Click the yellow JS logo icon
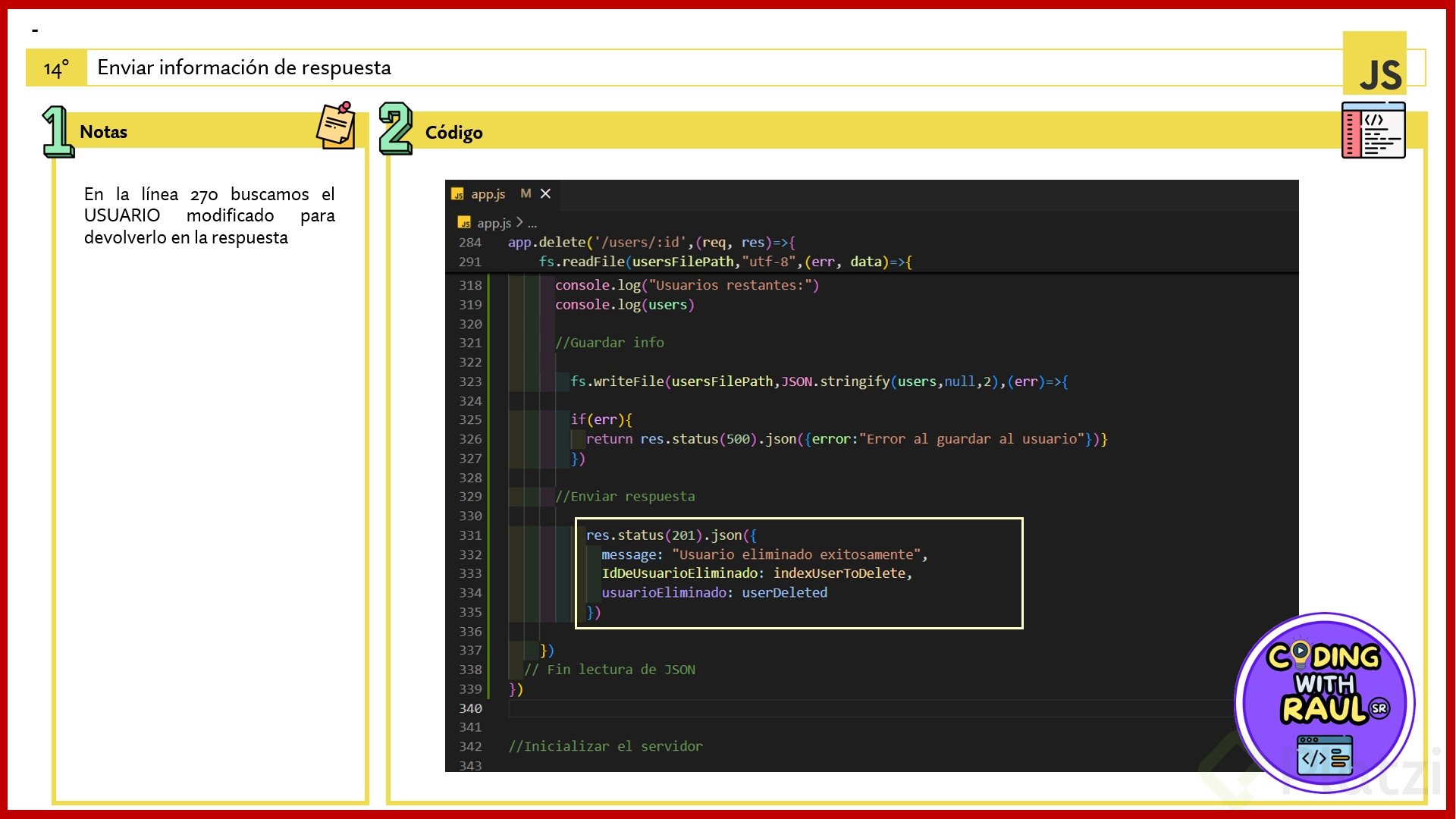The width and height of the screenshot is (1456, 819). click(1374, 64)
